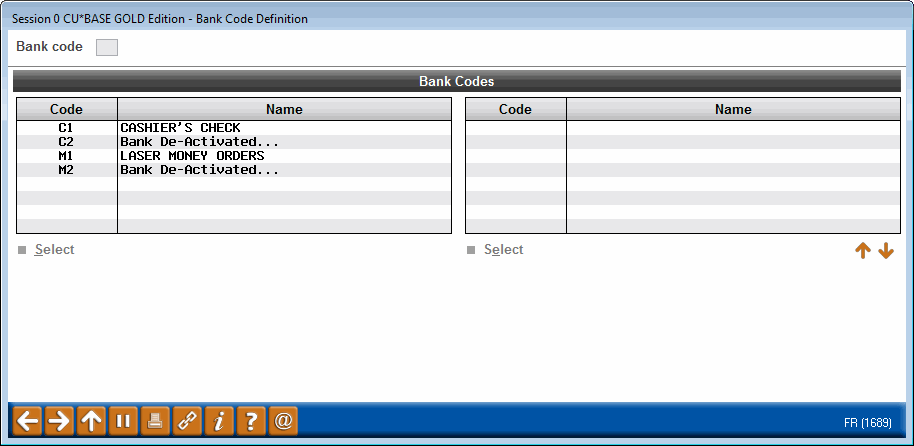Click the pause icon in bottom toolbar
This screenshot has height=446, width=914.
(123, 421)
